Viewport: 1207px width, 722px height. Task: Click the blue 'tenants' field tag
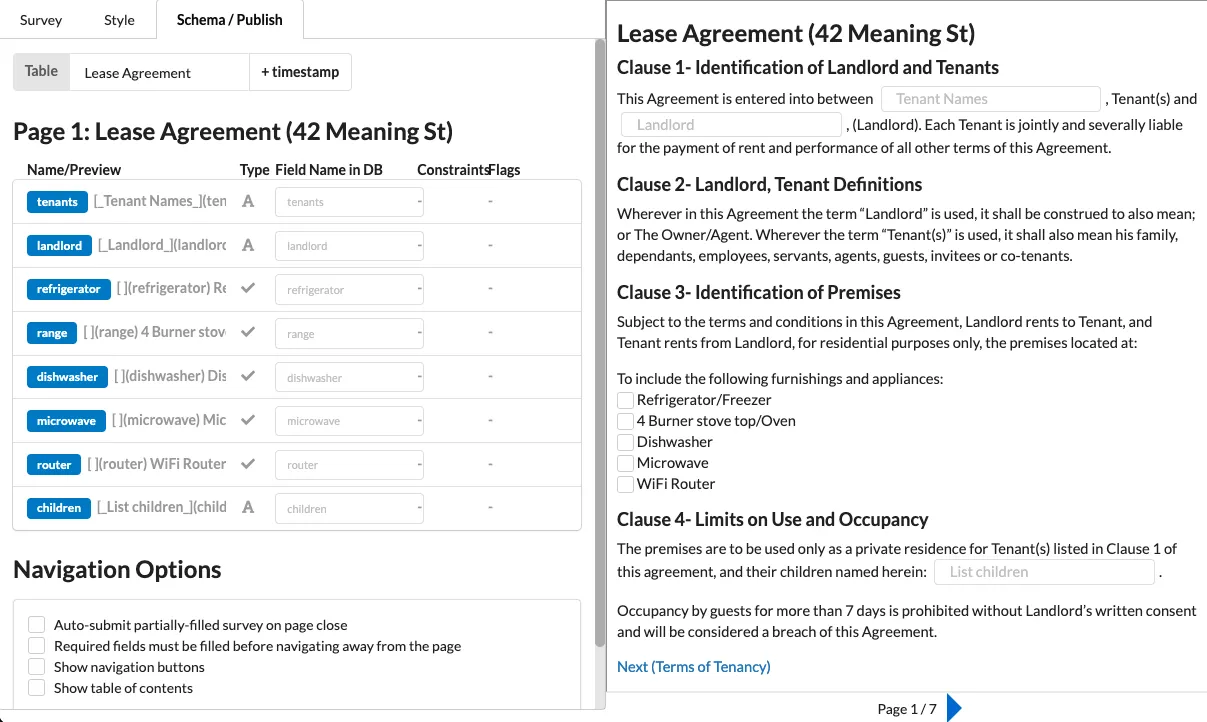[x=57, y=202]
